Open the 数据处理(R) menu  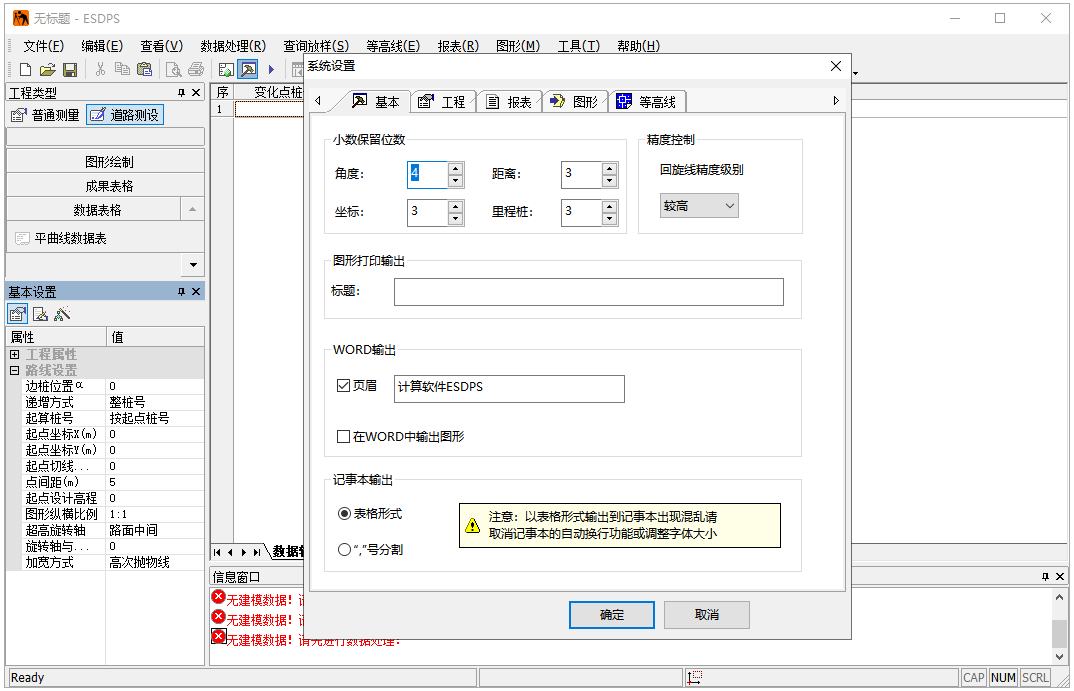(x=233, y=46)
